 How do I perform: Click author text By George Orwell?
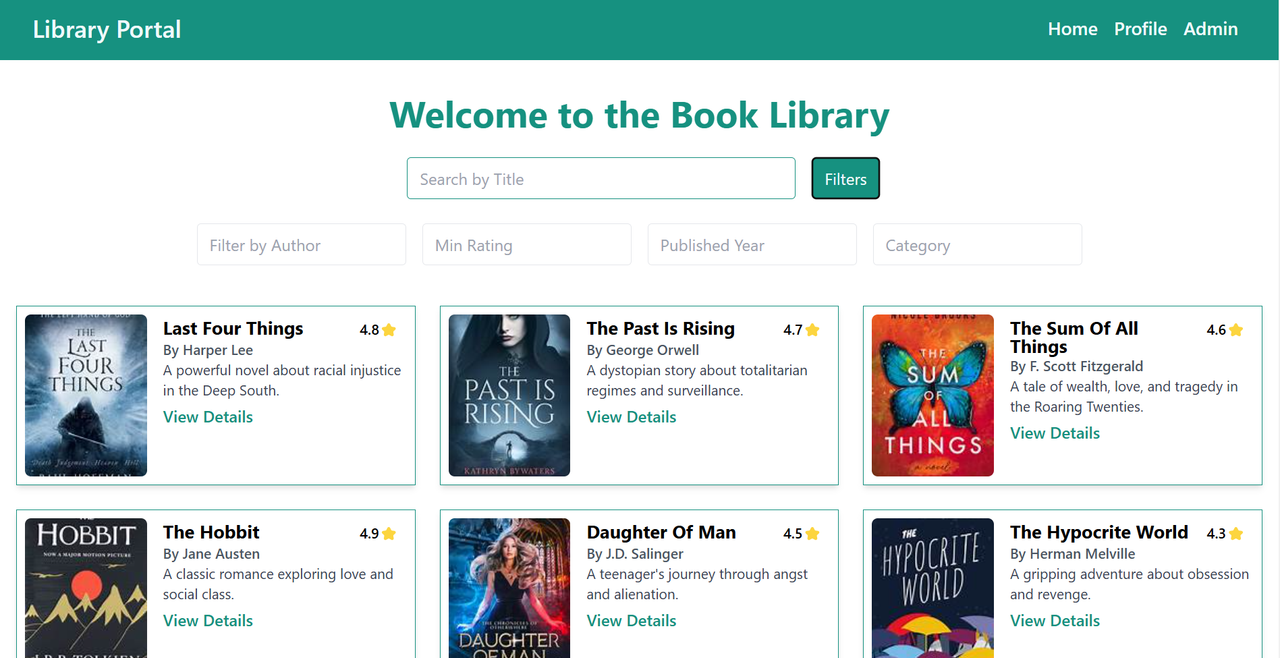tap(643, 351)
